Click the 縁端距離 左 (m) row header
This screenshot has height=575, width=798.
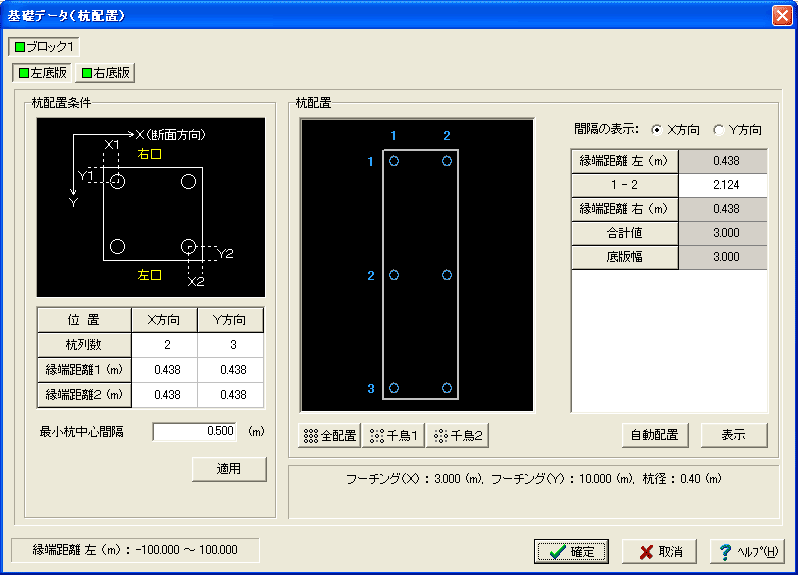[625, 161]
